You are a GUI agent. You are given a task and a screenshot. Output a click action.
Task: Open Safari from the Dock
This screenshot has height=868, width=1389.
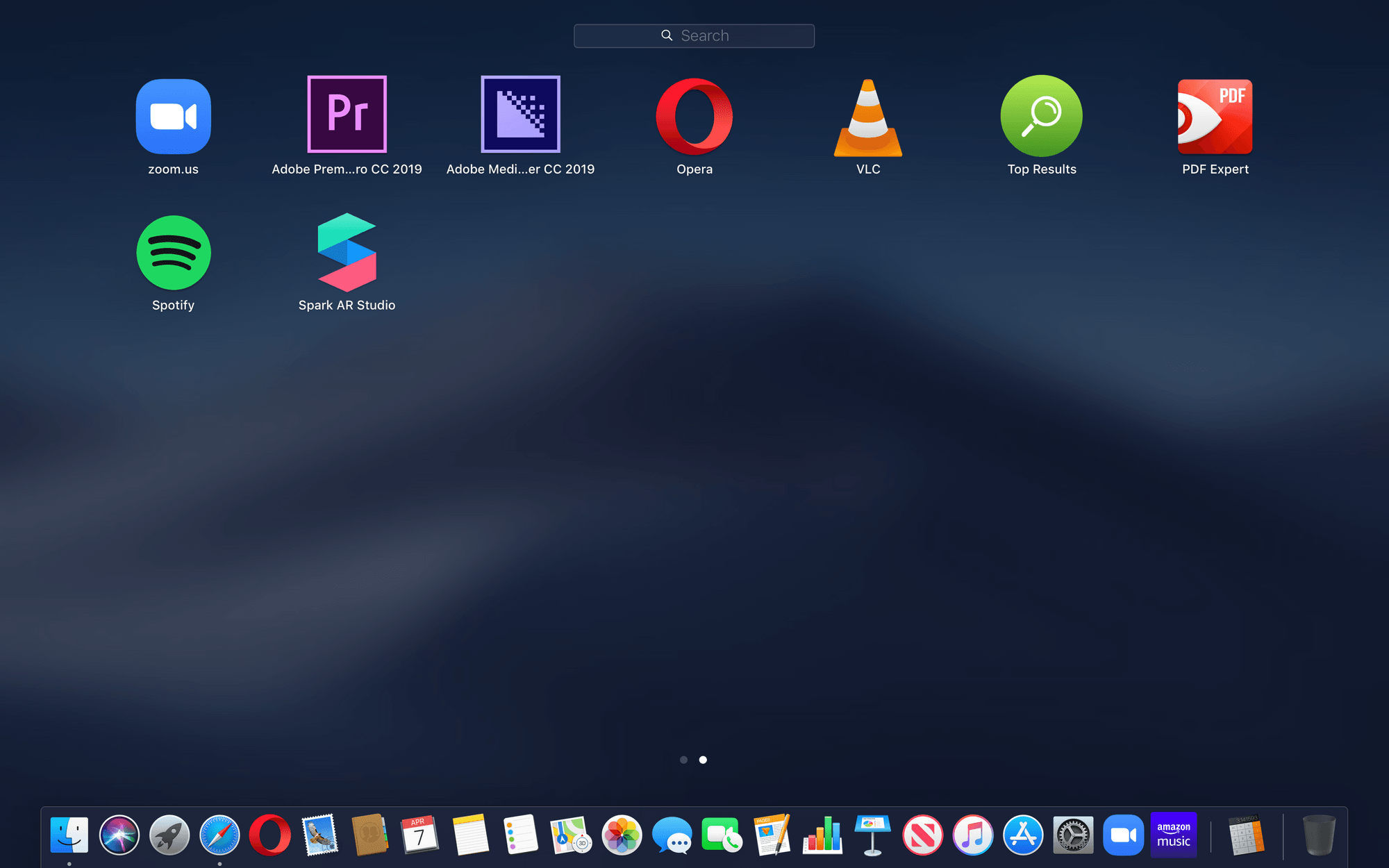pyautogui.click(x=219, y=835)
